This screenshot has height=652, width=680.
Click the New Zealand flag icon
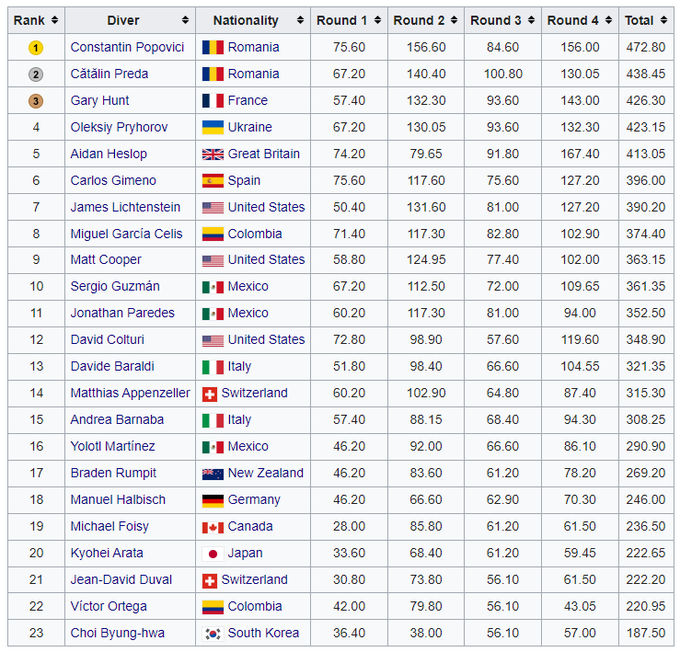tap(212, 473)
